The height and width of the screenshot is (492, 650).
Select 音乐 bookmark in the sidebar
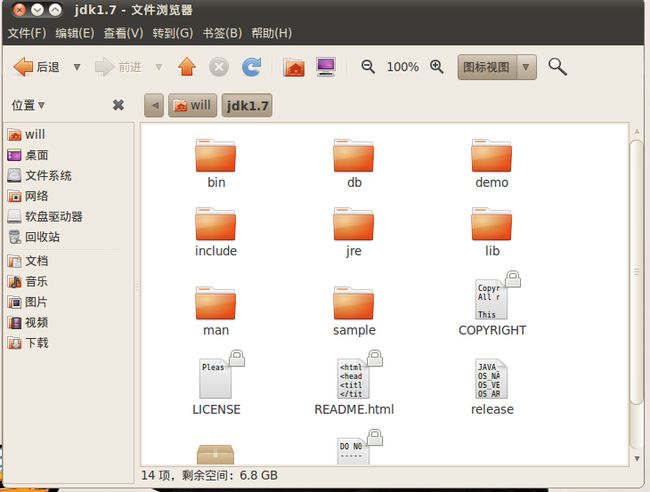point(28,281)
